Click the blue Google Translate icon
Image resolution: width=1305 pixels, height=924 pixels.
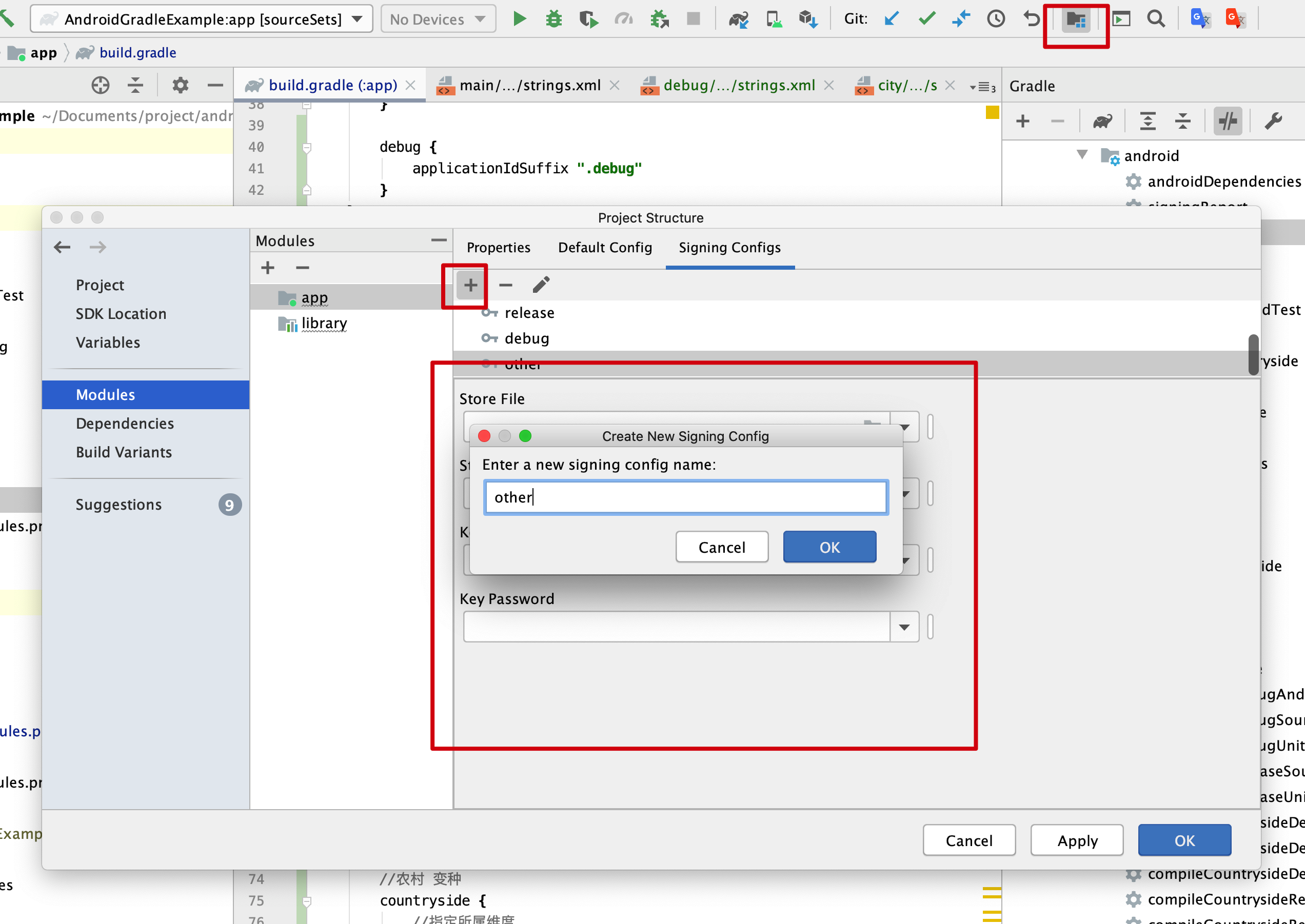click(x=1200, y=19)
